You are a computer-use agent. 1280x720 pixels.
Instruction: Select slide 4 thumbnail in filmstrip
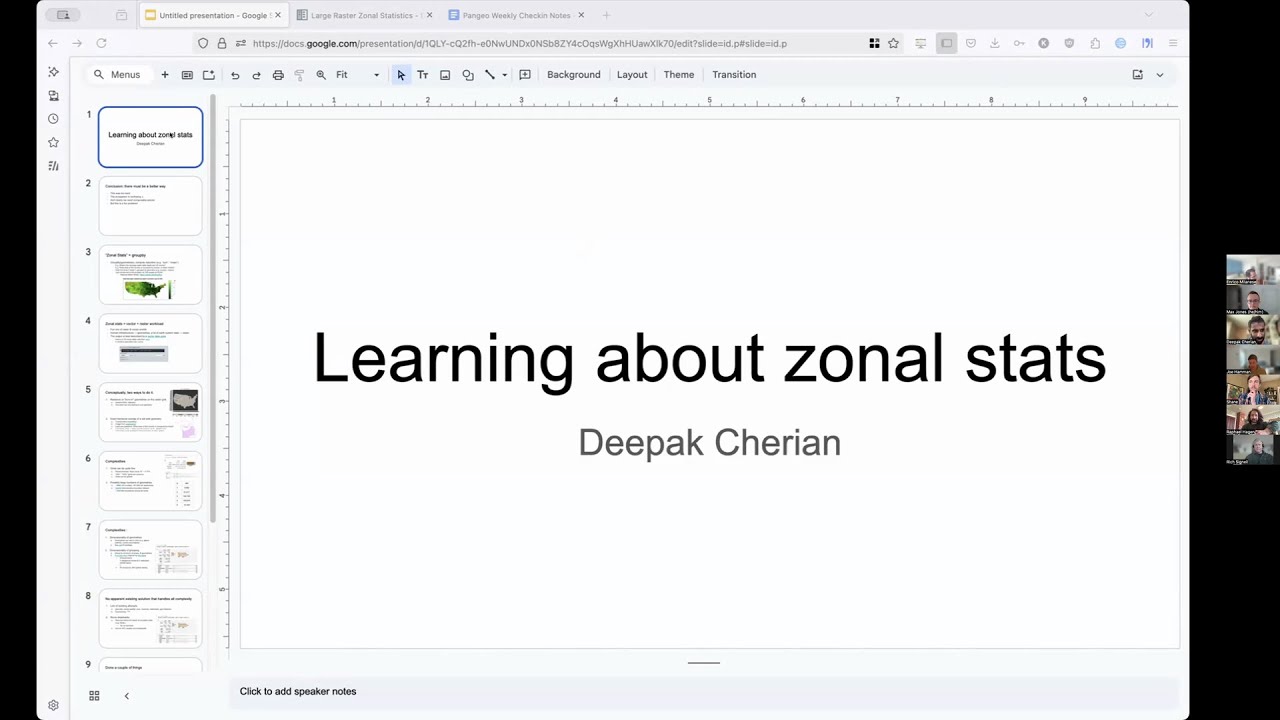tap(150, 343)
